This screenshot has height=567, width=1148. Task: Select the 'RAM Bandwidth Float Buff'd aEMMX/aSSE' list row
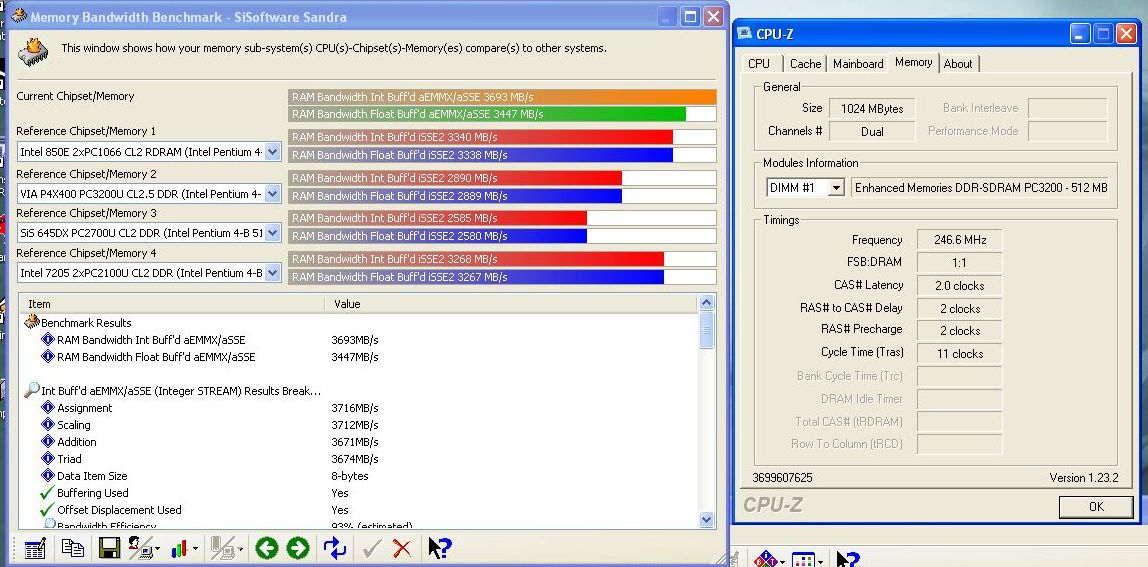click(360, 357)
